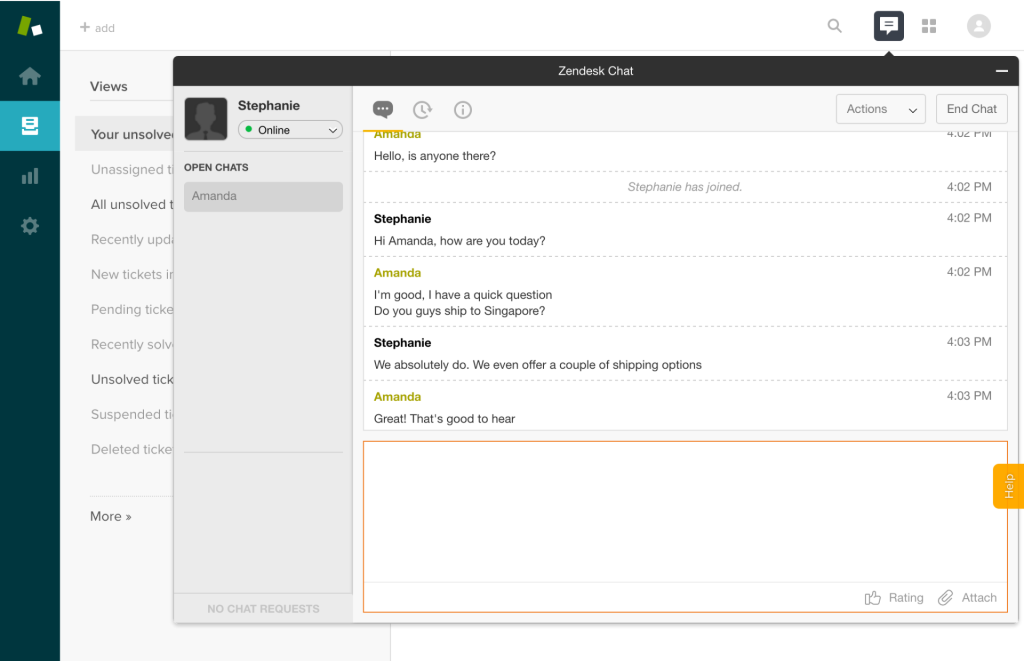
Task: Open the Unassigned tickets view
Action: 132,170
